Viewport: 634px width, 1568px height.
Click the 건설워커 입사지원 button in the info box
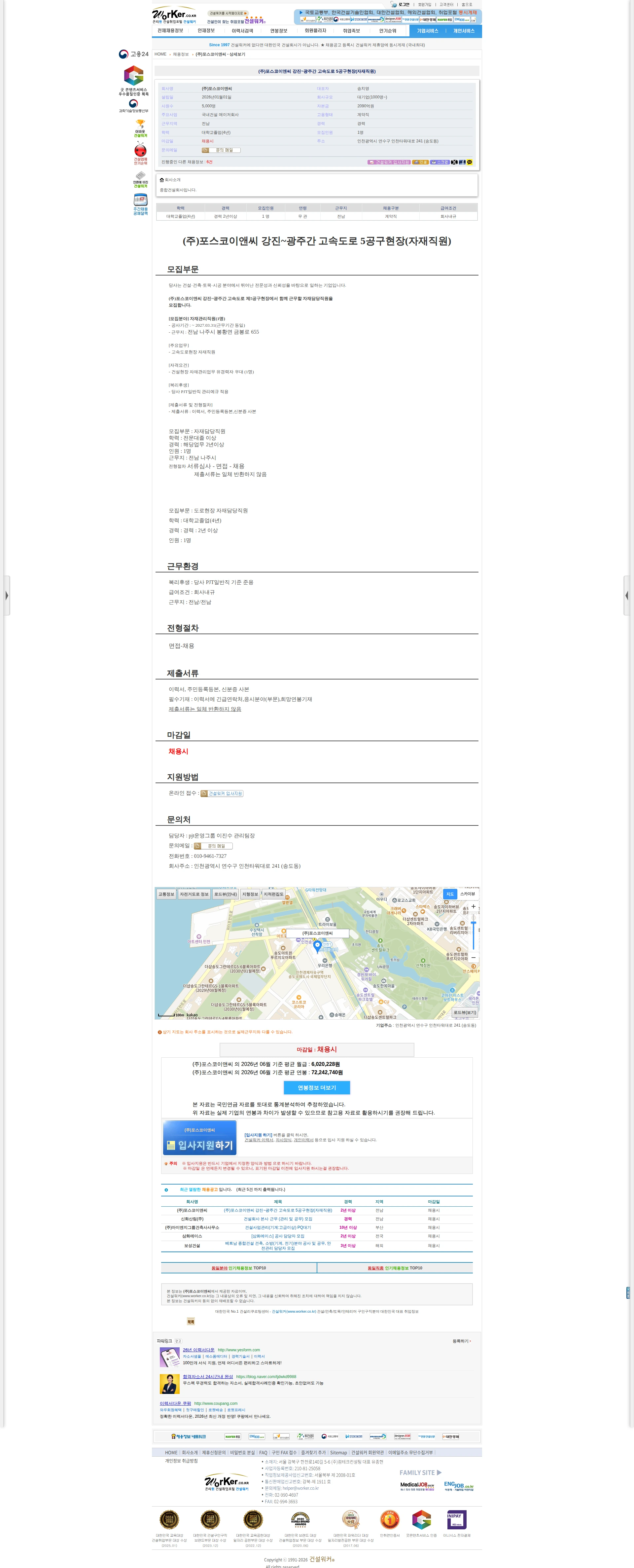[x=389, y=163]
